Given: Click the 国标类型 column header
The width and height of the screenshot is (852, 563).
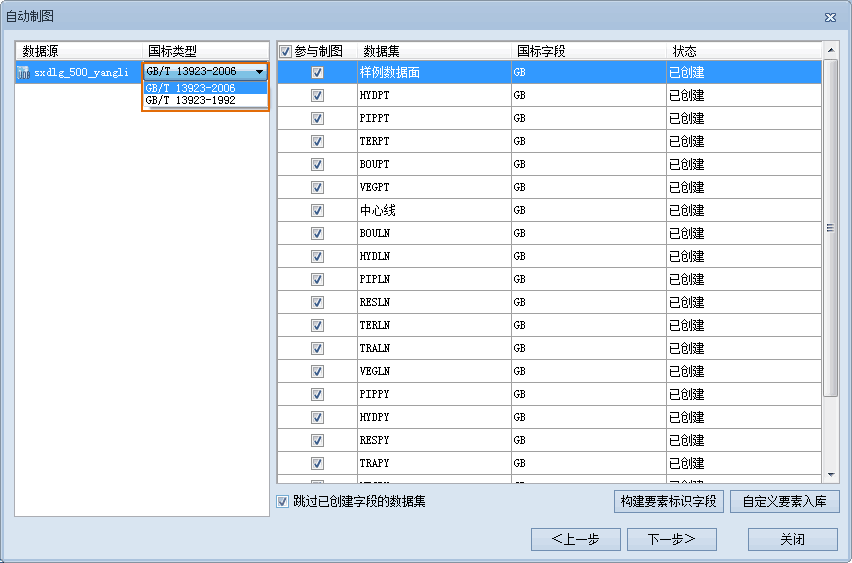Looking at the screenshot, I should tap(172, 52).
